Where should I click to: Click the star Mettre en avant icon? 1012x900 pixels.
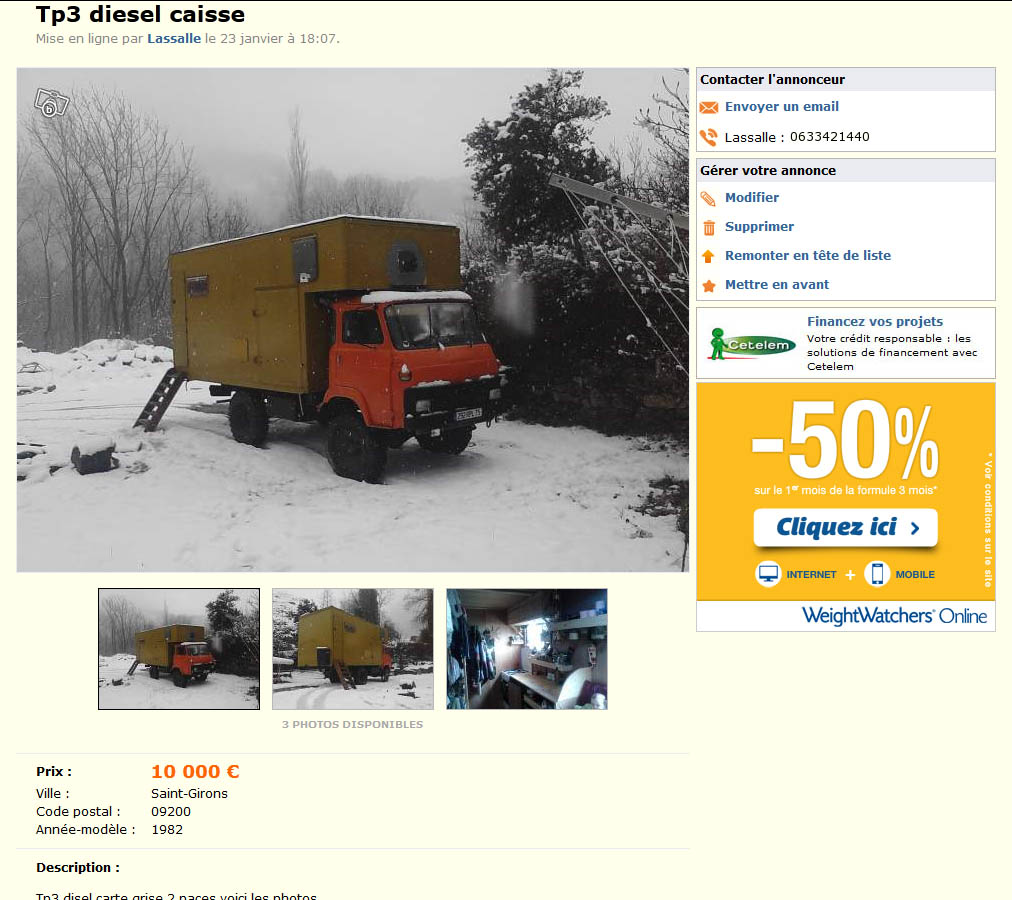click(709, 285)
